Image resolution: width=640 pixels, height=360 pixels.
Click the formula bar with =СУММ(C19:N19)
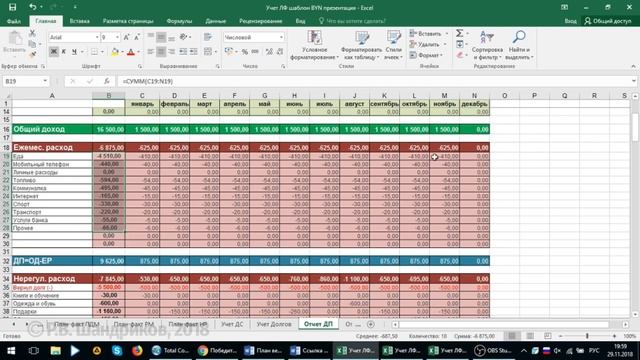[373, 81]
